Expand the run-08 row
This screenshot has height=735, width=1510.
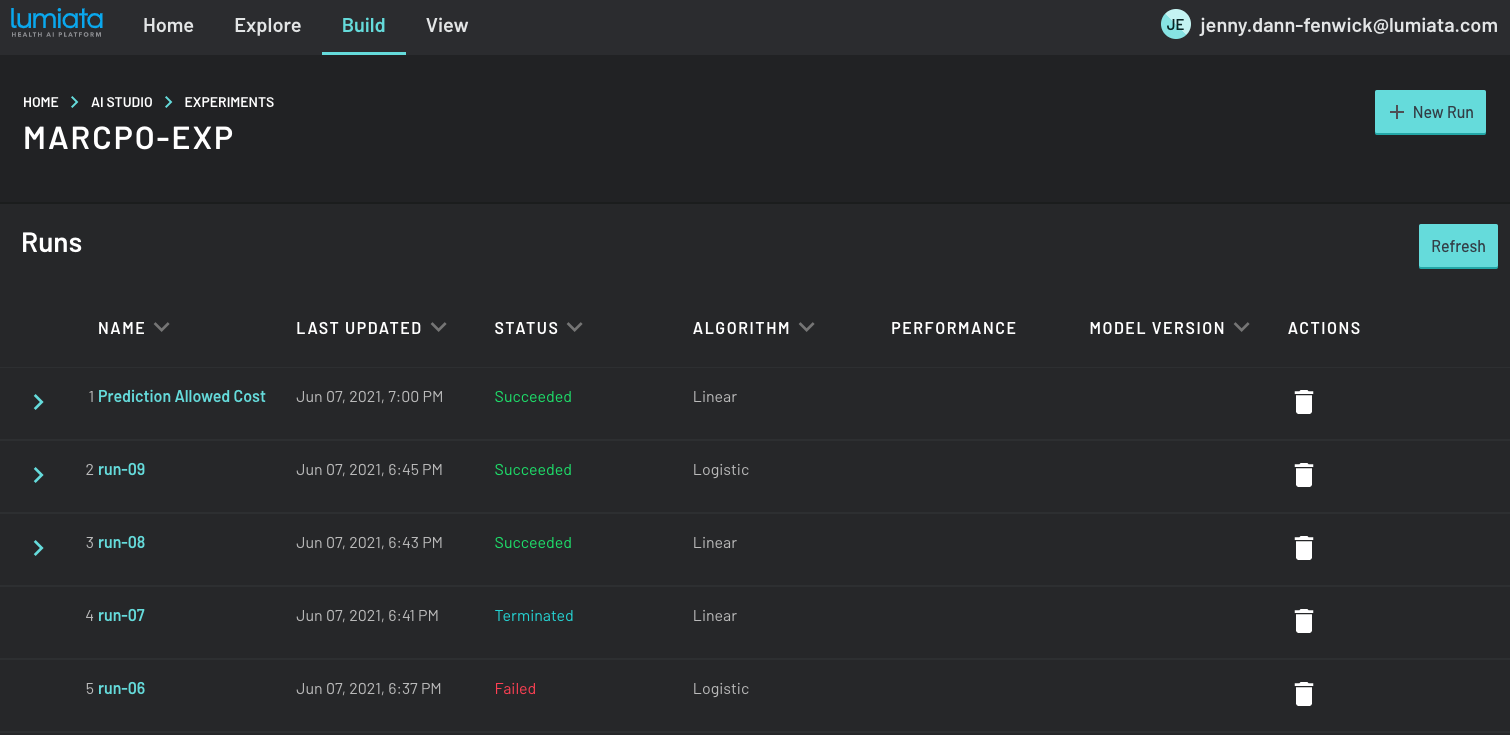coord(38,548)
